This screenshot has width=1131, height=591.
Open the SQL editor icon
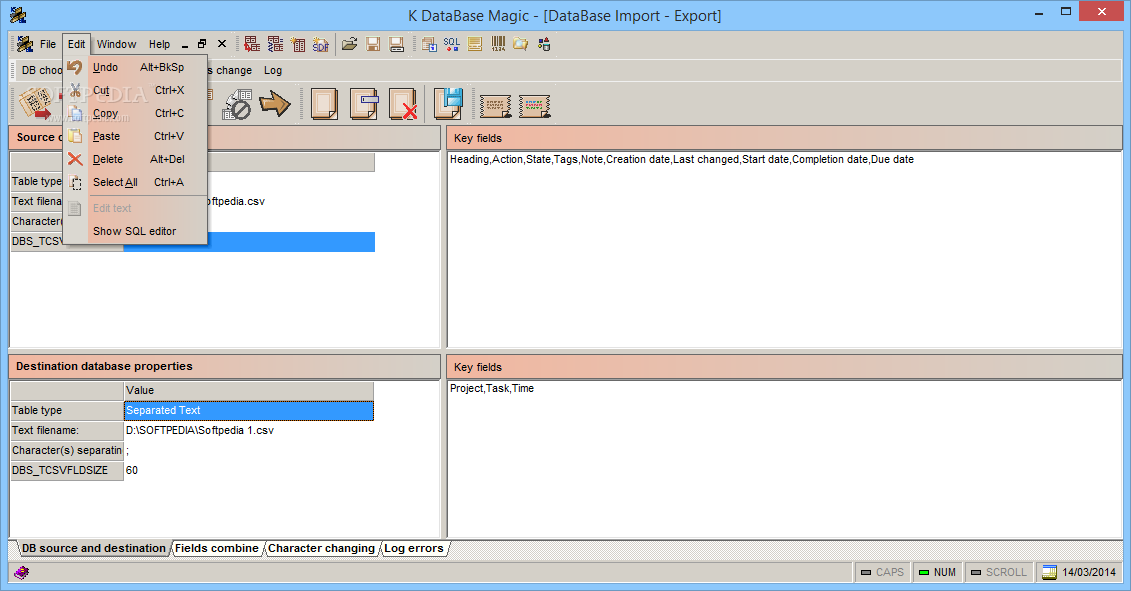tap(452, 44)
